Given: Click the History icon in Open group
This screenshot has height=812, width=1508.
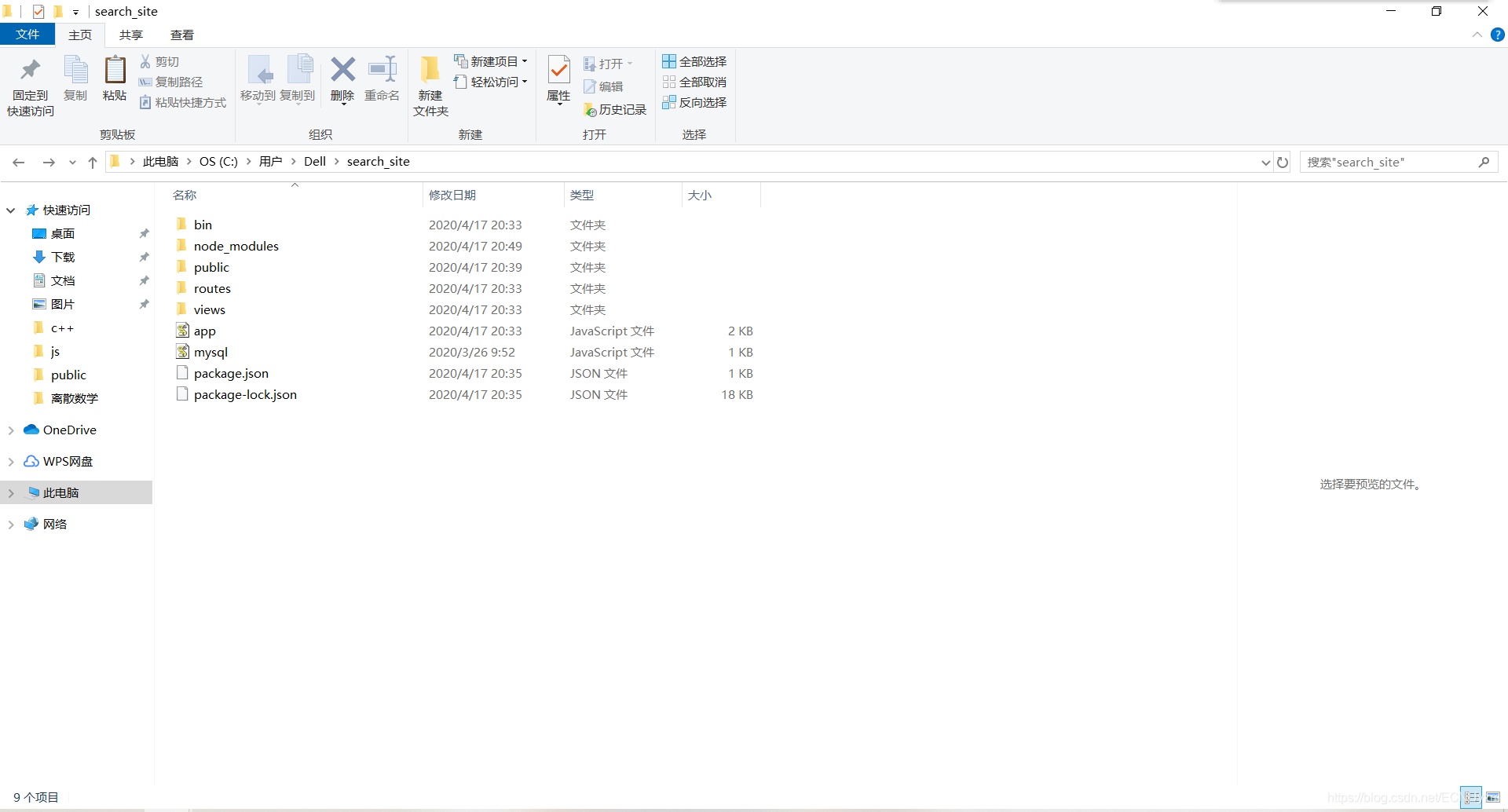Looking at the screenshot, I should point(590,110).
